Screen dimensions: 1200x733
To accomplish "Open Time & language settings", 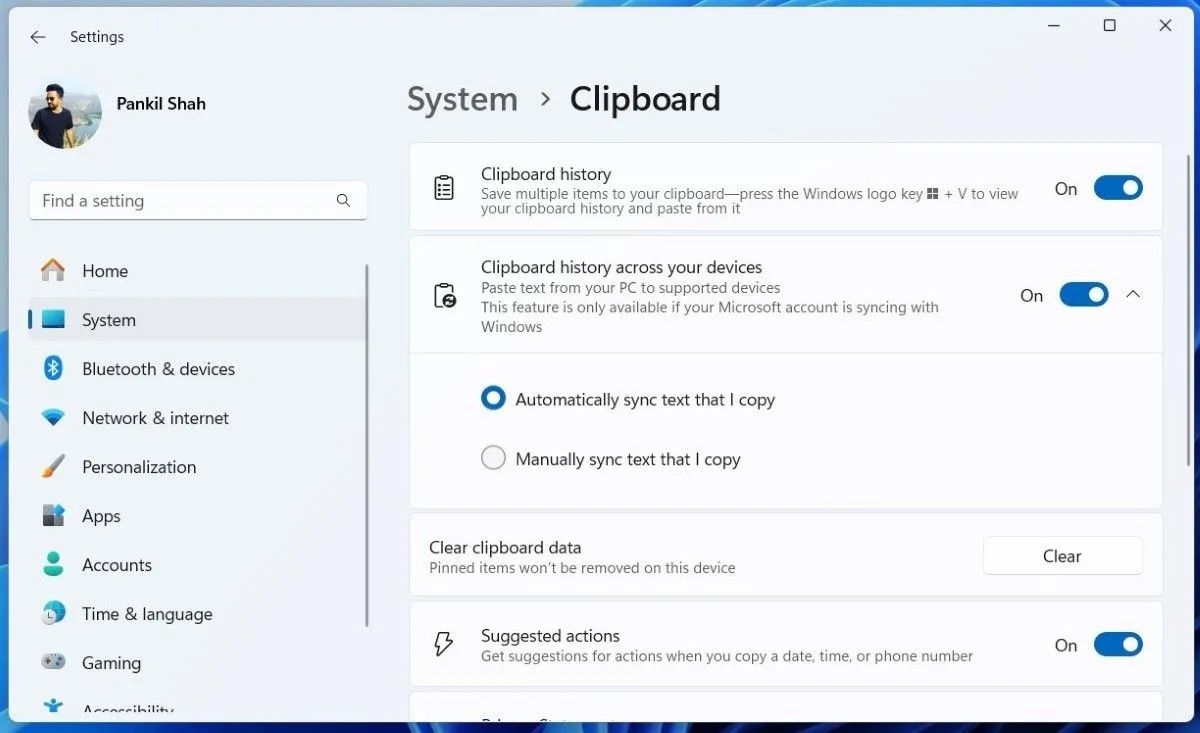I will point(52,614).
